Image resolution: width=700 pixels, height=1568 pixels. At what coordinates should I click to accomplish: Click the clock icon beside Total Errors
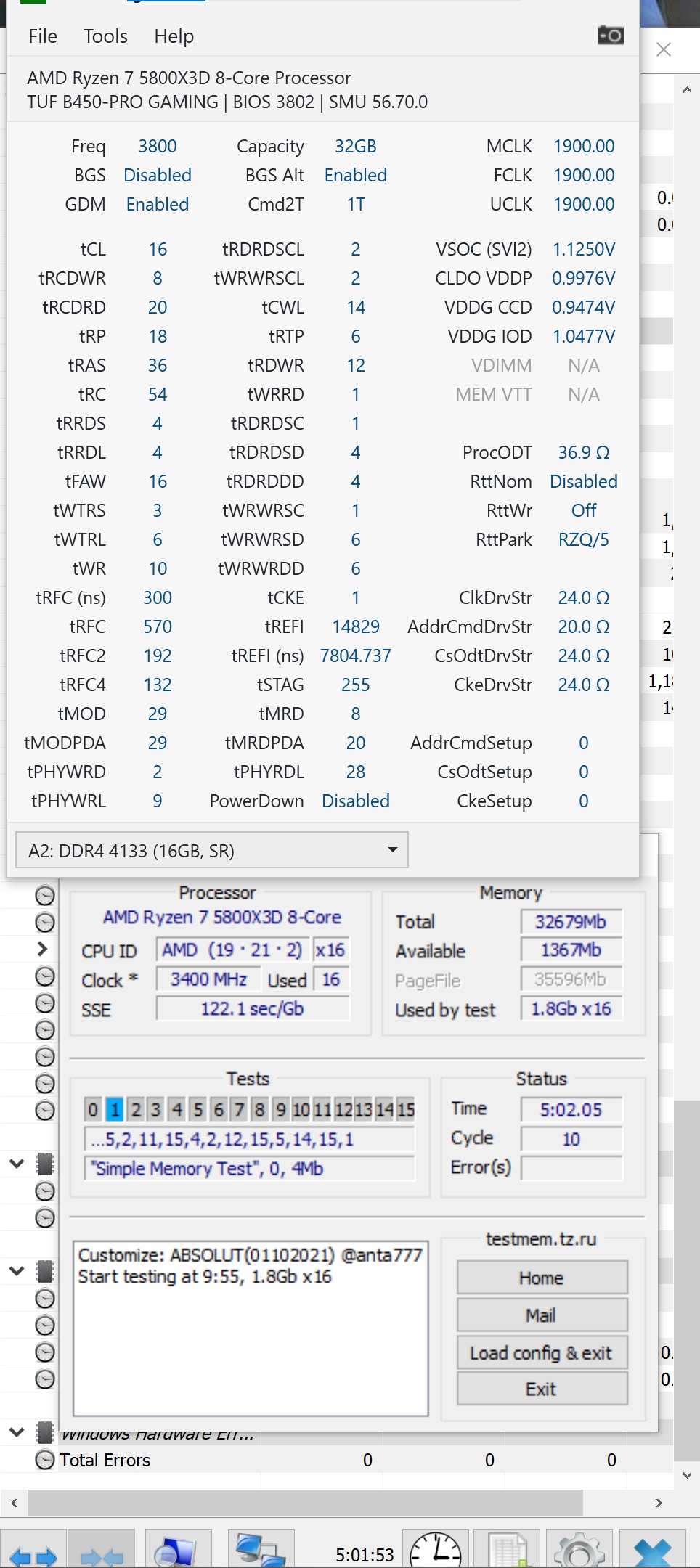[45, 1459]
